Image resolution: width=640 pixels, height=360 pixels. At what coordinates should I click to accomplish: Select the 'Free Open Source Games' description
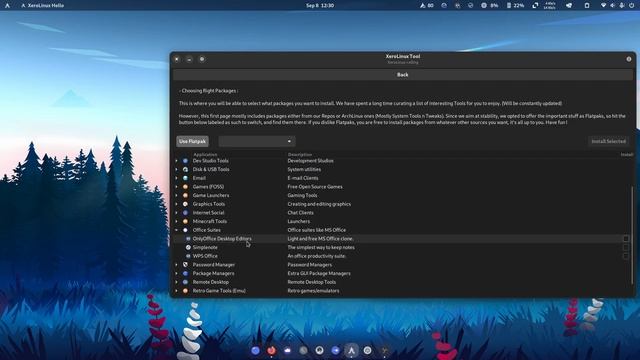point(315,187)
